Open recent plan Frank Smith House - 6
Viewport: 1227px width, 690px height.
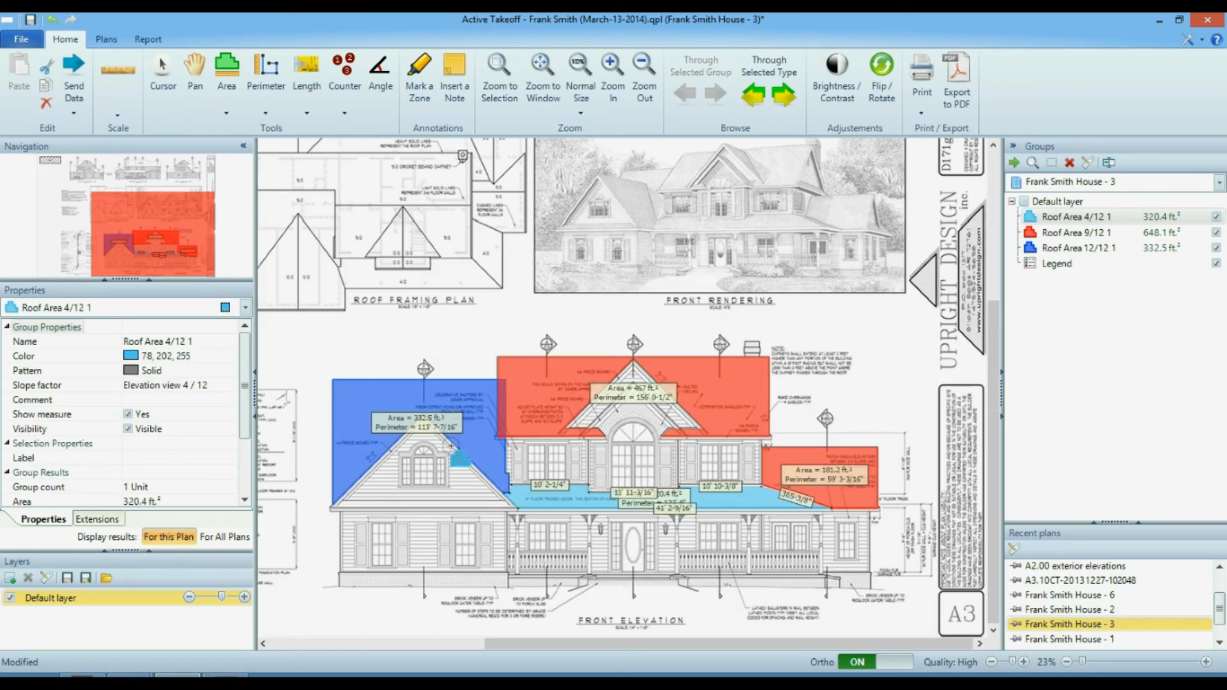1069,595
